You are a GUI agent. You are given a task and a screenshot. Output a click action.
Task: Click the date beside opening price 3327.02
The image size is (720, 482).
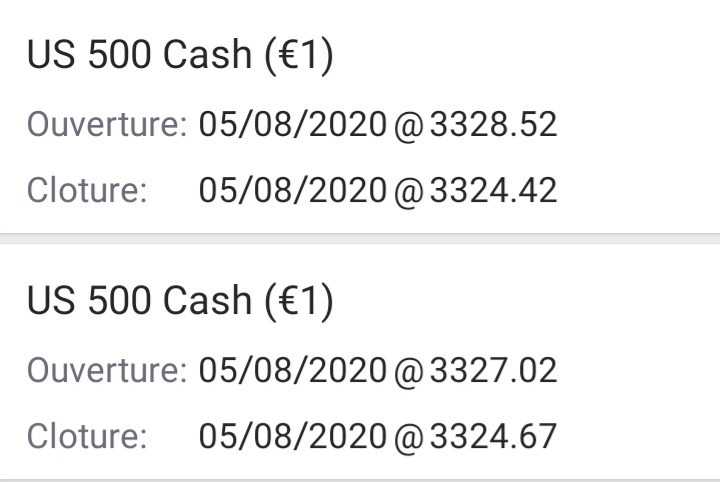tap(292, 370)
